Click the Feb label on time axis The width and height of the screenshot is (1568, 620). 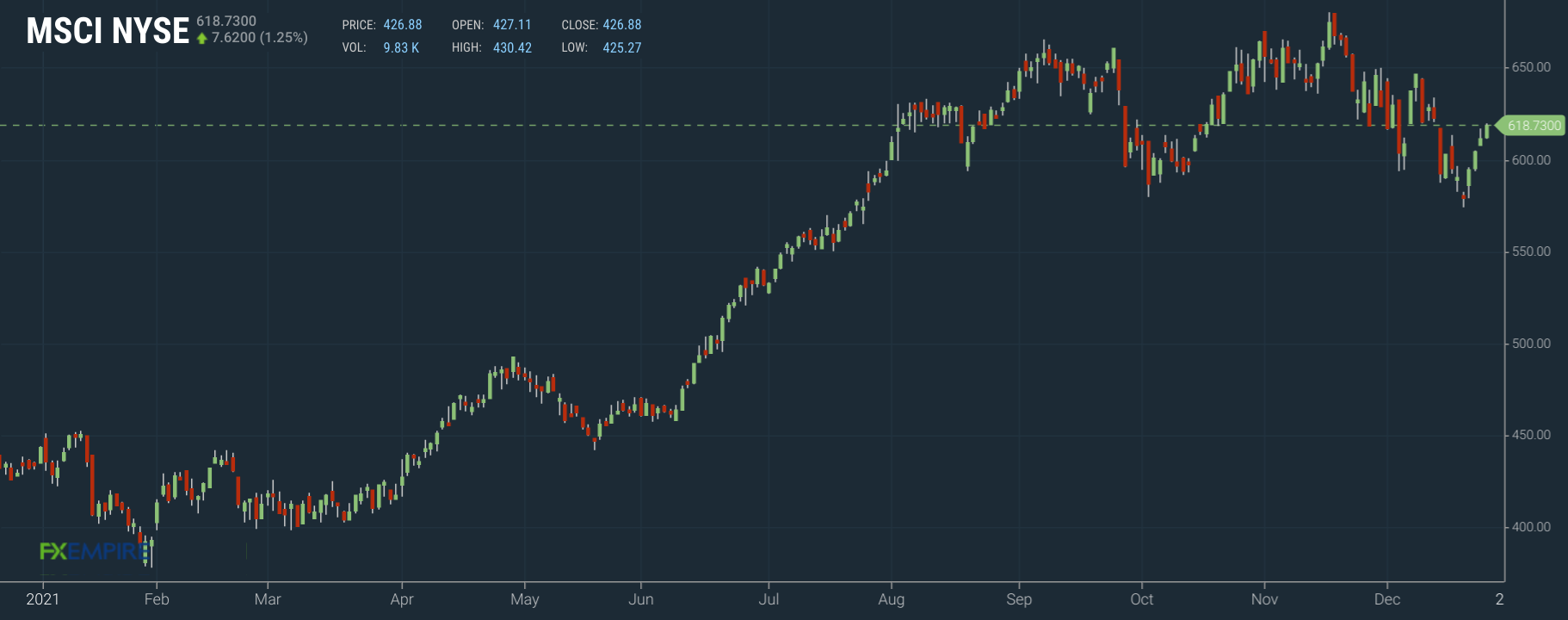click(157, 599)
